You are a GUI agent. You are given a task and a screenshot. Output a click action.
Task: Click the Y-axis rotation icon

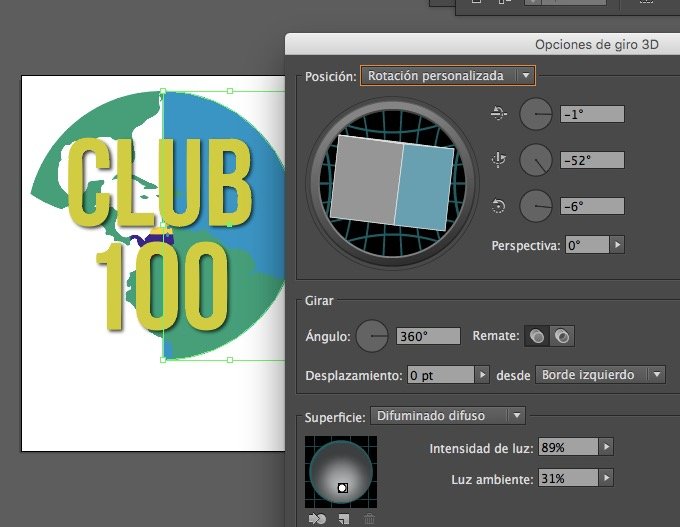pyautogui.click(x=500, y=160)
